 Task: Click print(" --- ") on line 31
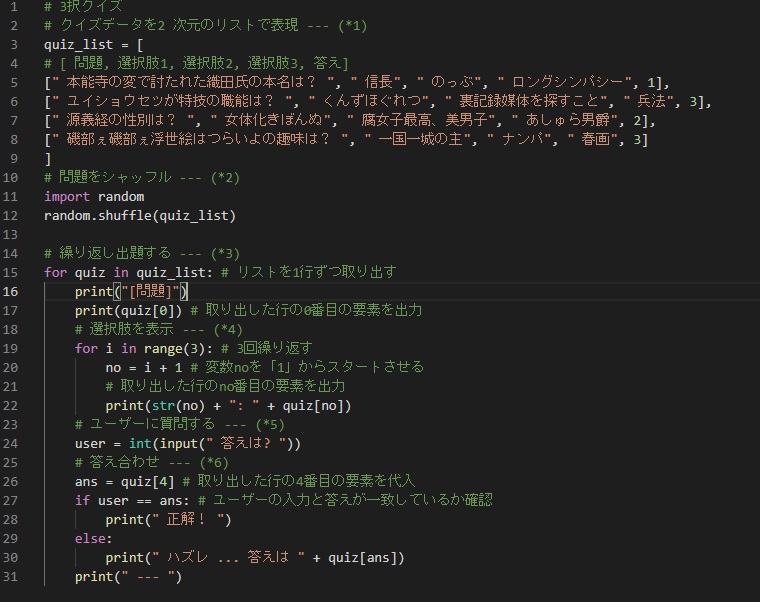128,576
